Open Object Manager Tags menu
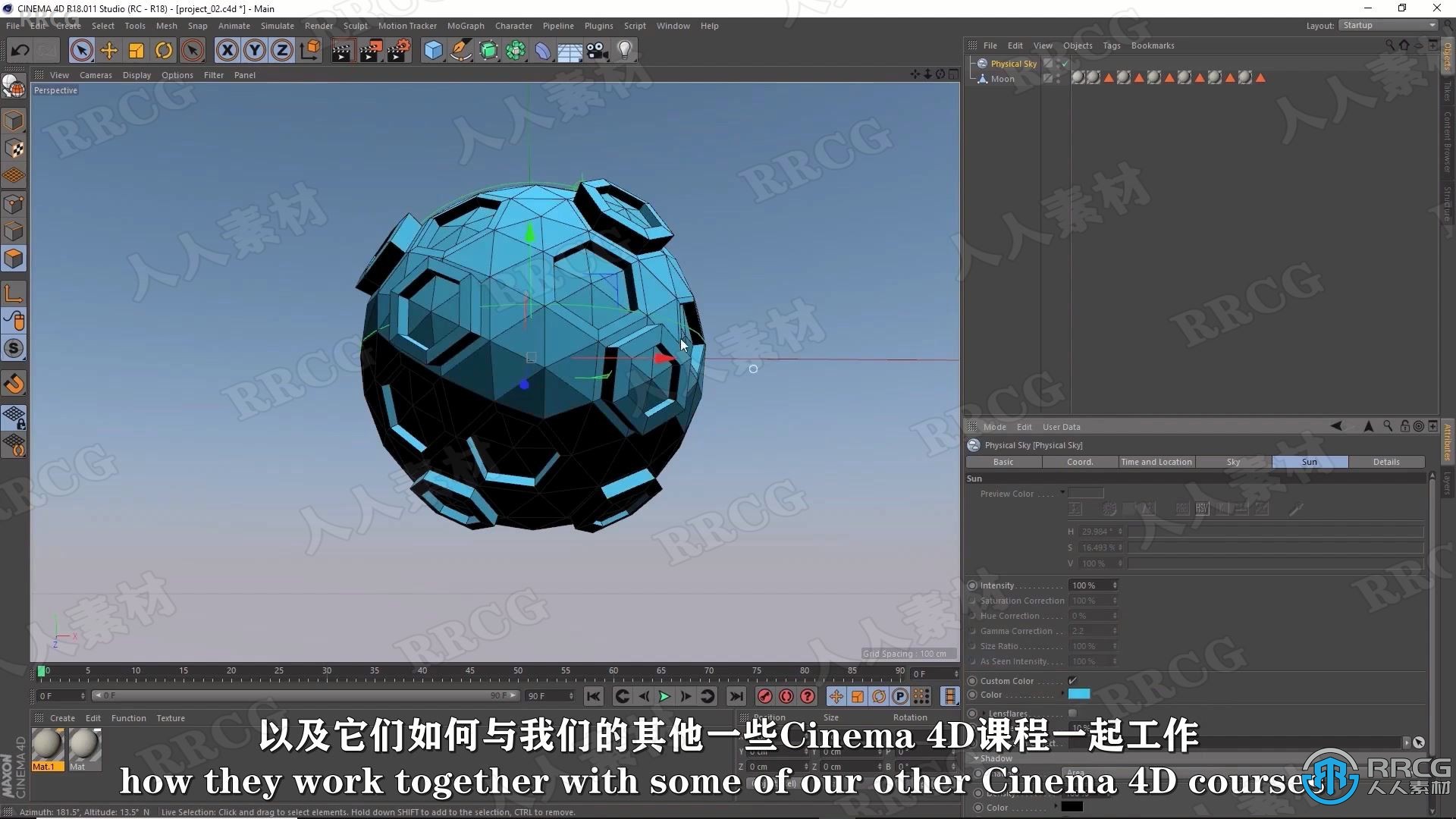Viewport: 1456px width, 819px height. pyautogui.click(x=1111, y=45)
